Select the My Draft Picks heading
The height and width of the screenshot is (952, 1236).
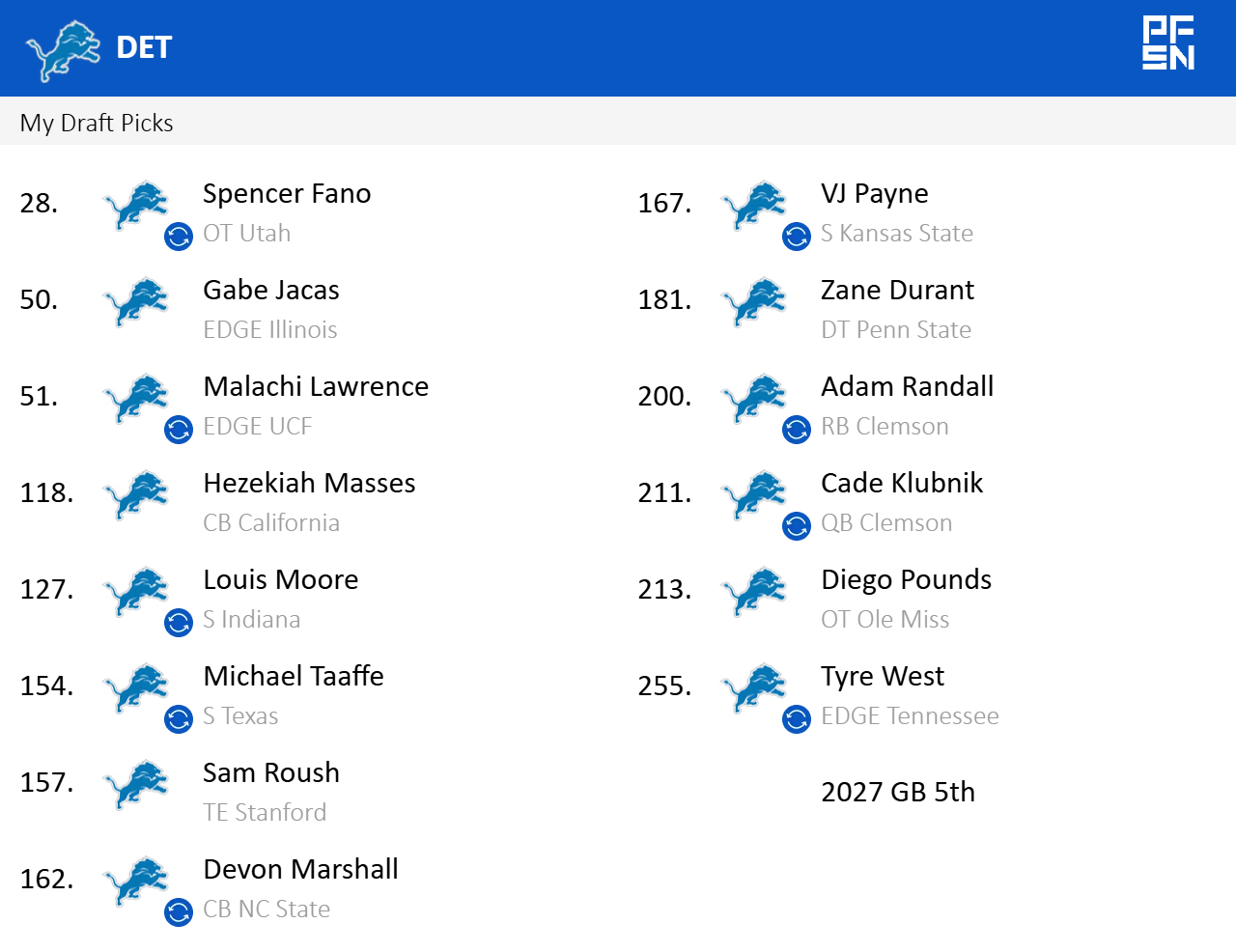pyautogui.click(x=97, y=123)
